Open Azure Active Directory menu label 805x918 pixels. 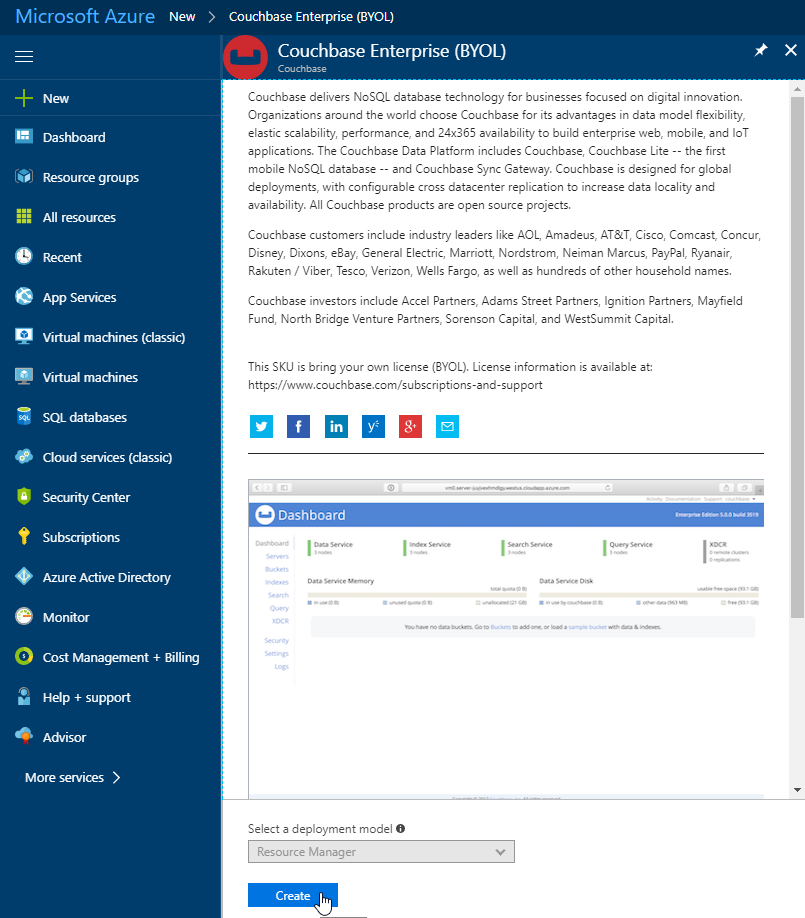[107, 577]
